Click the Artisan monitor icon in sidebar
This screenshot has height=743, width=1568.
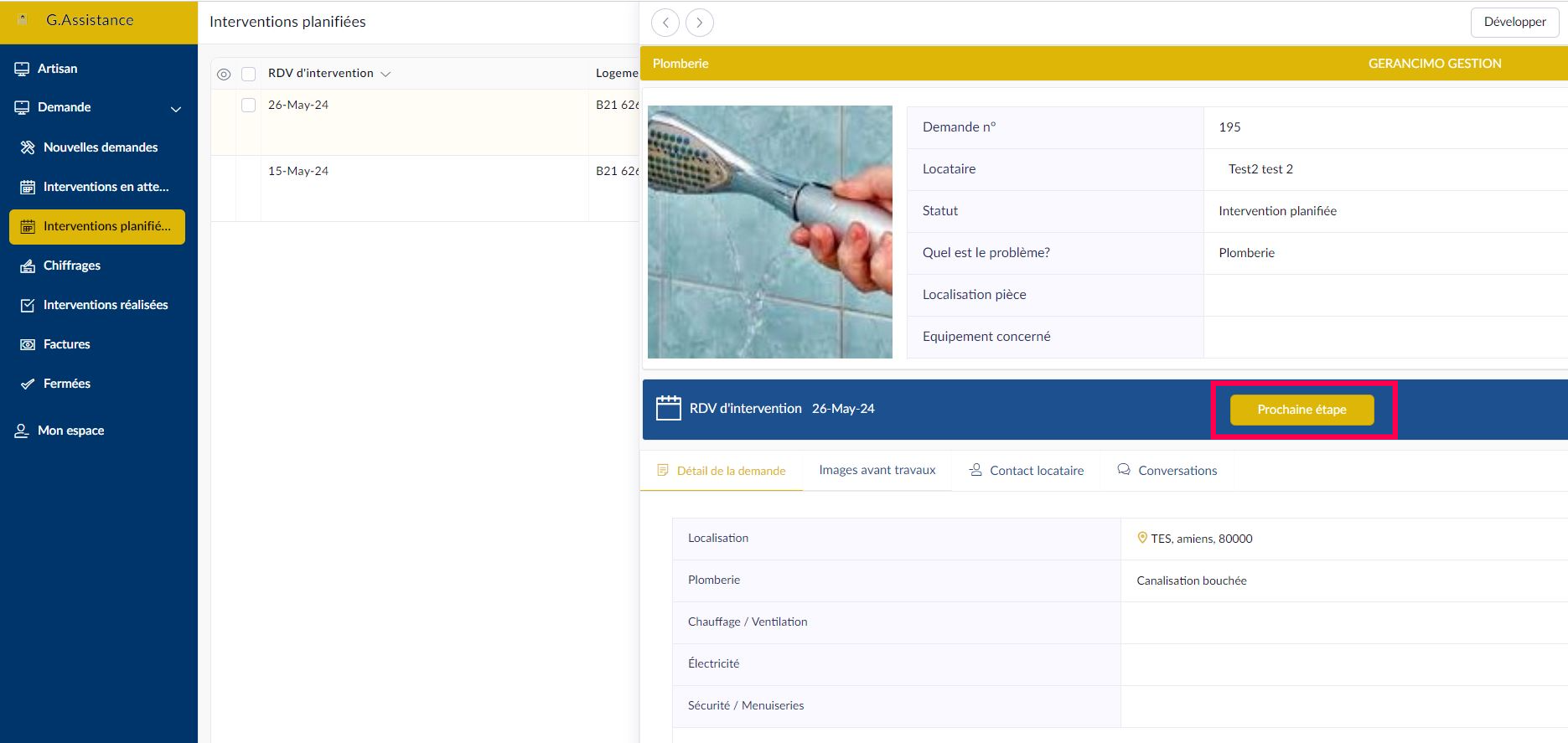tap(22, 69)
